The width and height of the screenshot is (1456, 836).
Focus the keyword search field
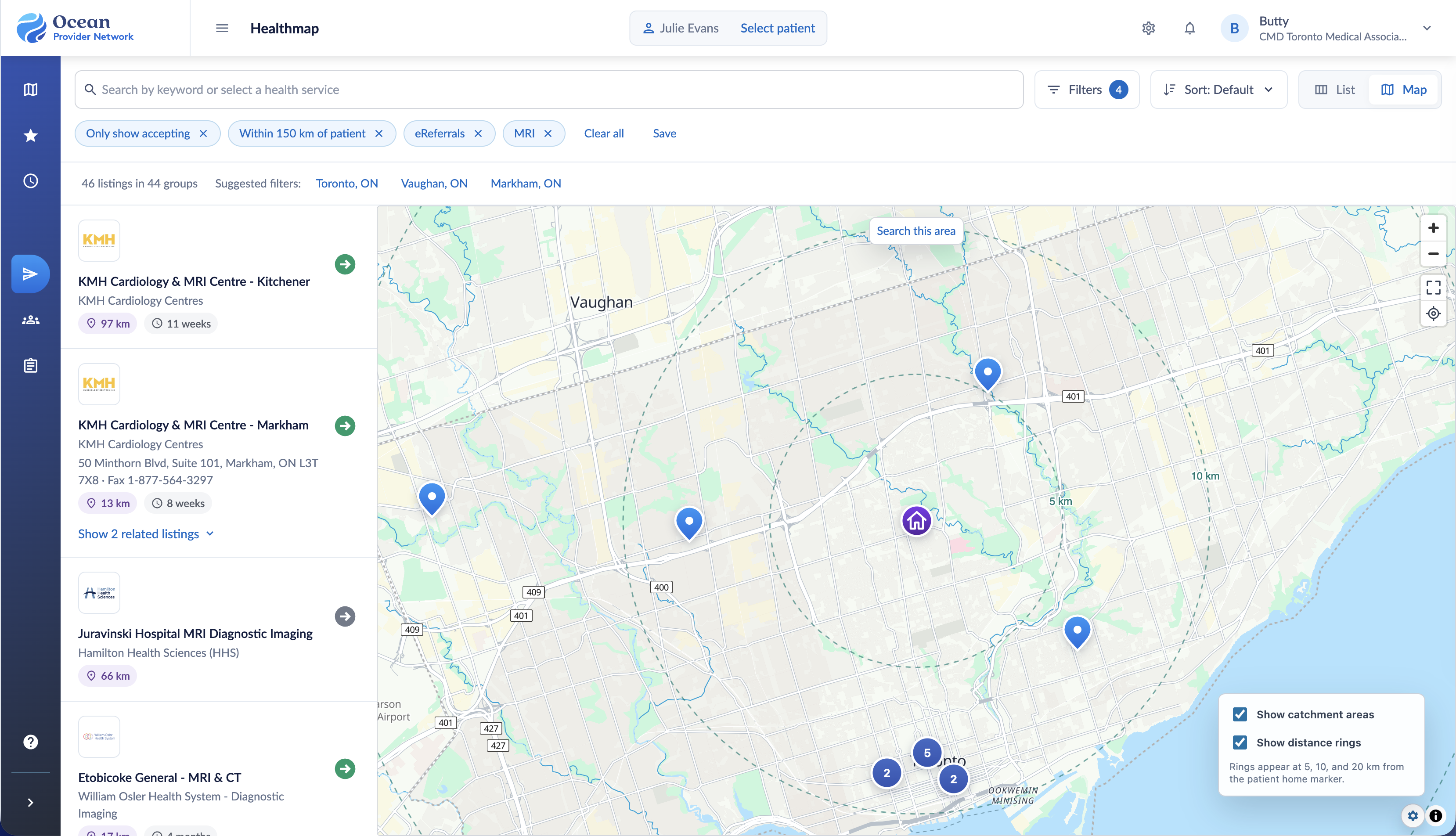point(549,90)
